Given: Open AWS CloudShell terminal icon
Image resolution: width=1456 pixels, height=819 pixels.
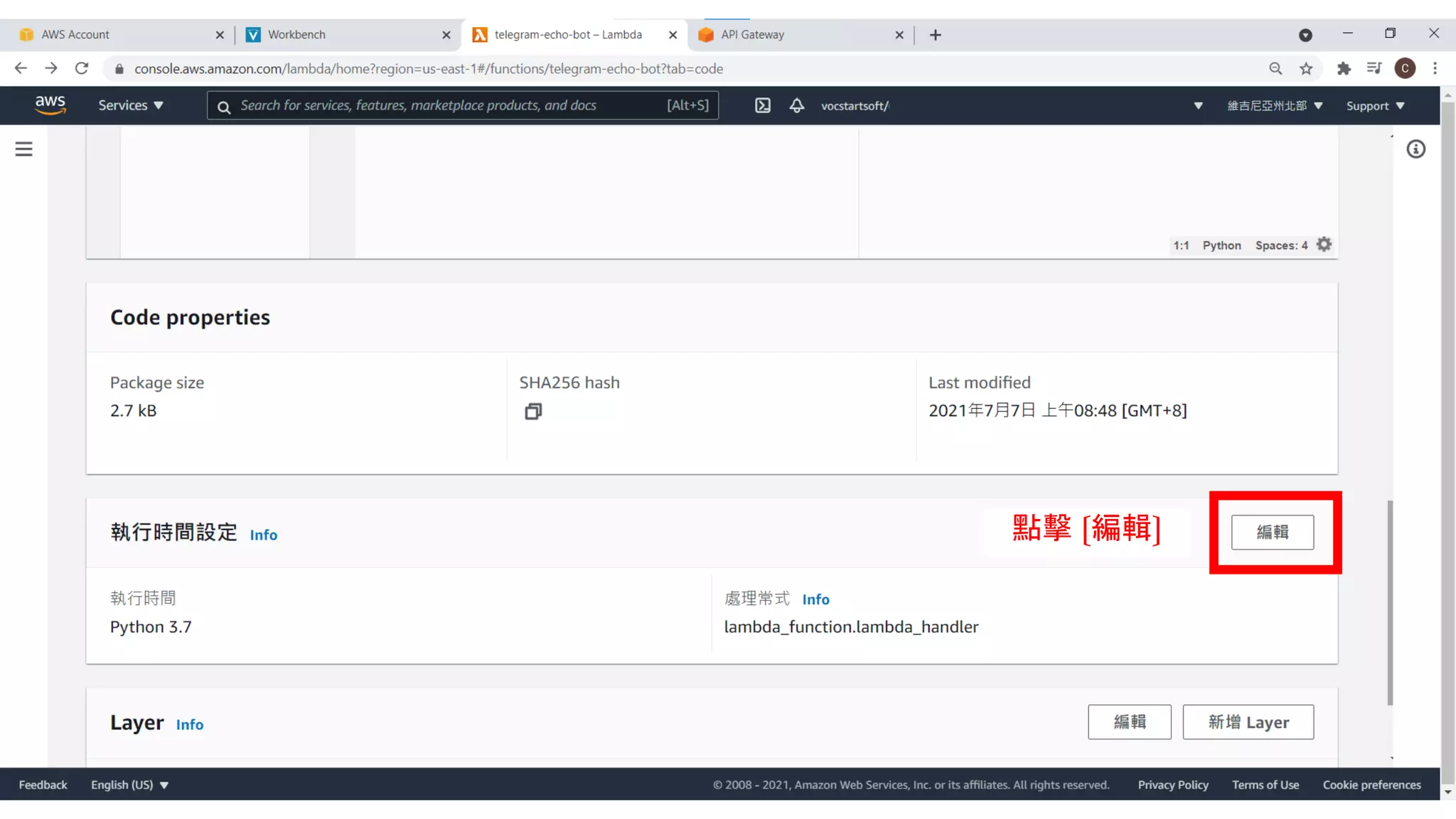Looking at the screenshot, I should click(x=762, y=106).
